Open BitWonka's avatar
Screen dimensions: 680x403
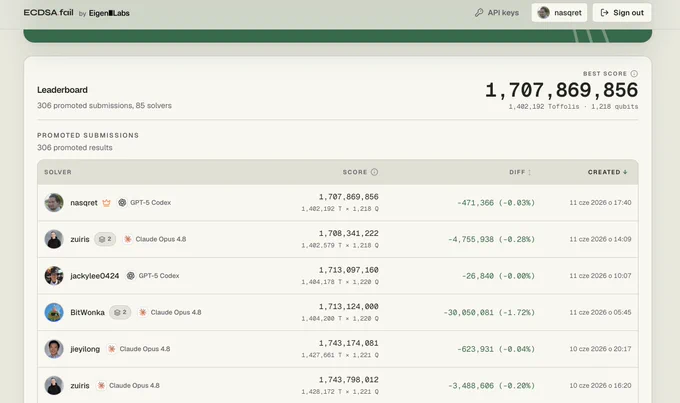tap(54, 312)
